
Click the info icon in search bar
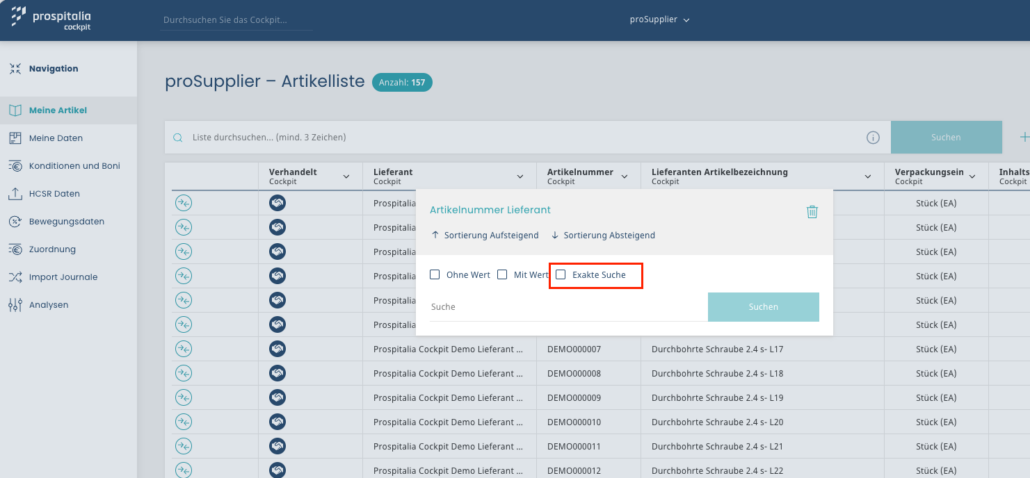coord(873,138)
